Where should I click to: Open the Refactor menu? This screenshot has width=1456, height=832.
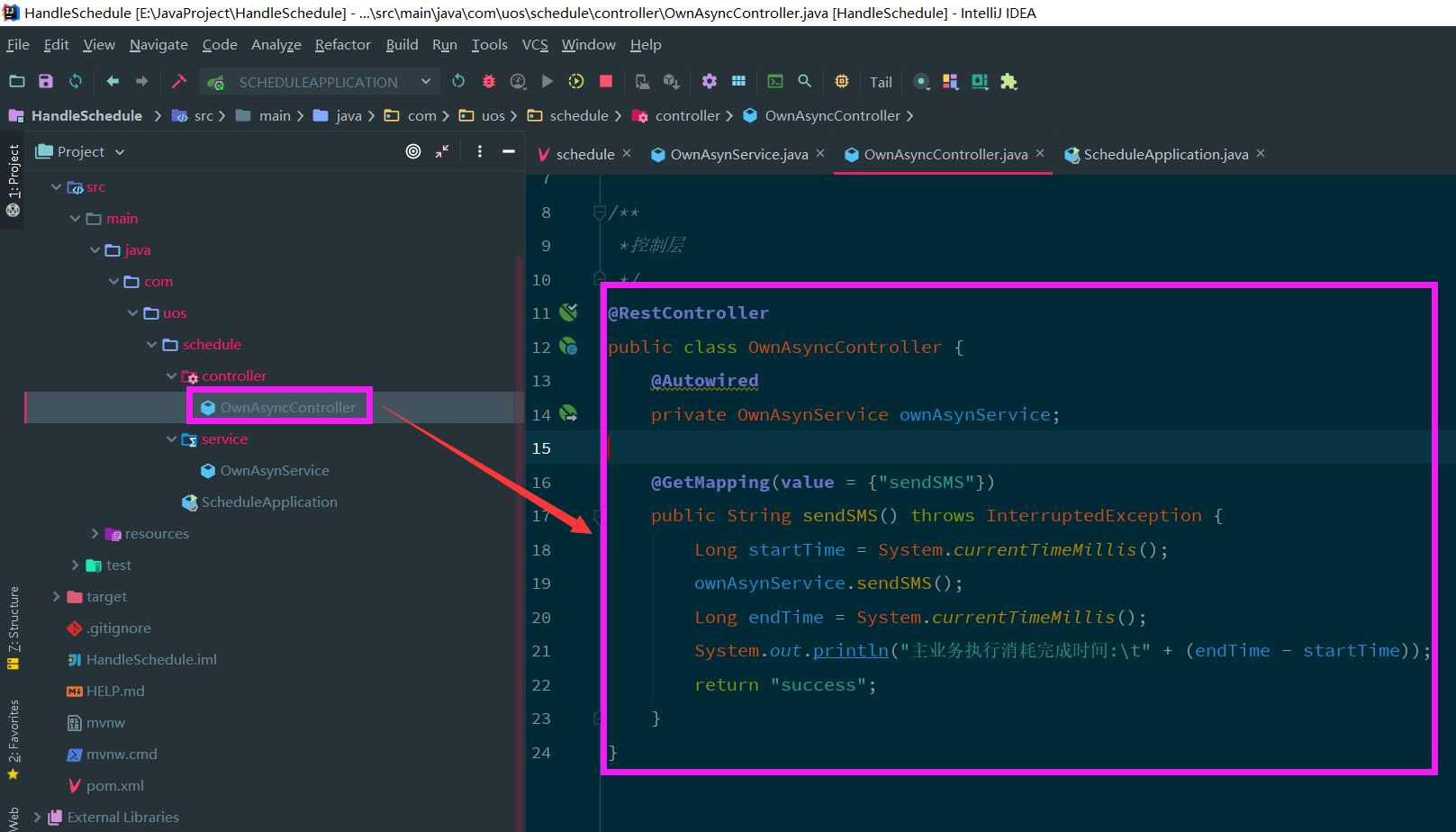click(x=342, y=44)
